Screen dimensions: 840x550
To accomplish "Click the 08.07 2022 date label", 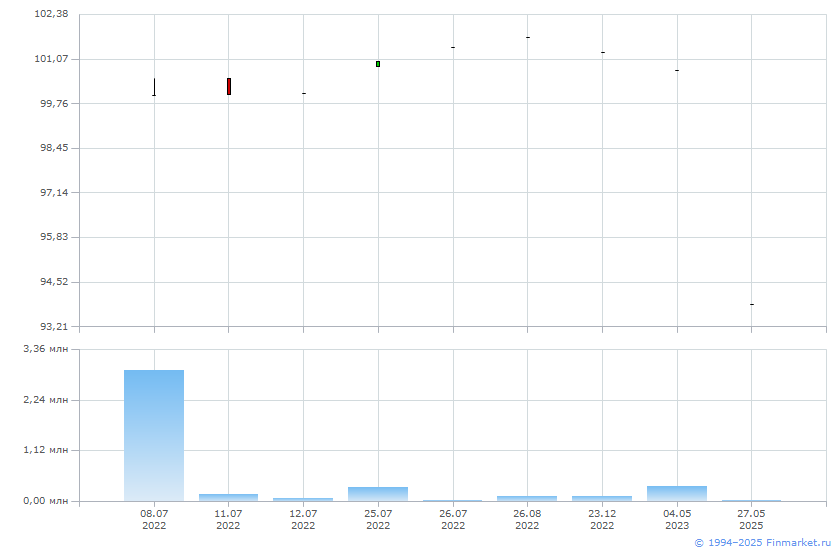I will tap(154, 519).
